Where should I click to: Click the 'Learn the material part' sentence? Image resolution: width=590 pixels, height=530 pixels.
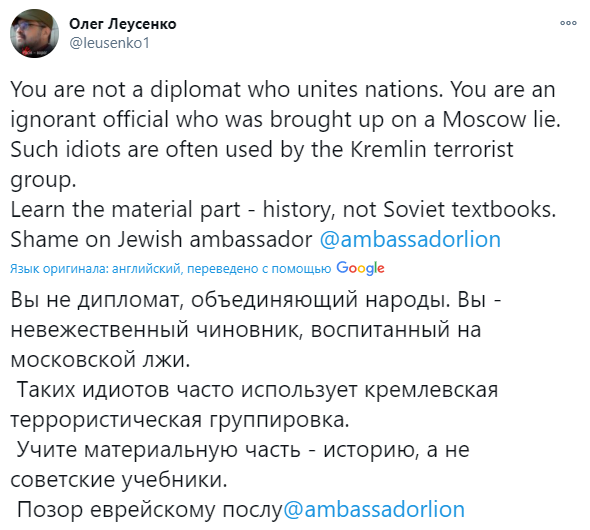click(x=283, y=209)
